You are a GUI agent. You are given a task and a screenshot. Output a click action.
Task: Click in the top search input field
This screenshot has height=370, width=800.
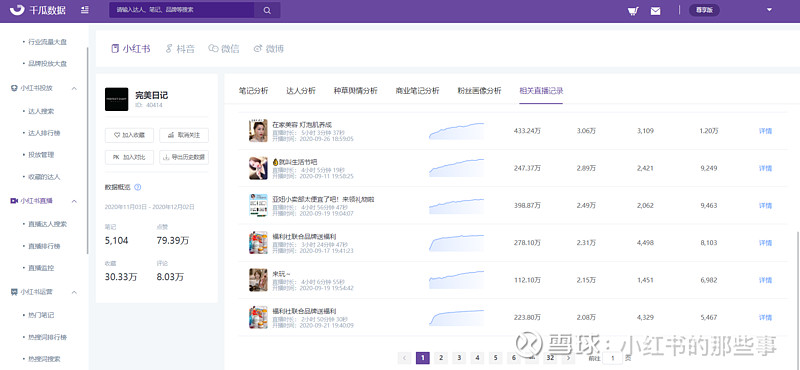[182, 10]
